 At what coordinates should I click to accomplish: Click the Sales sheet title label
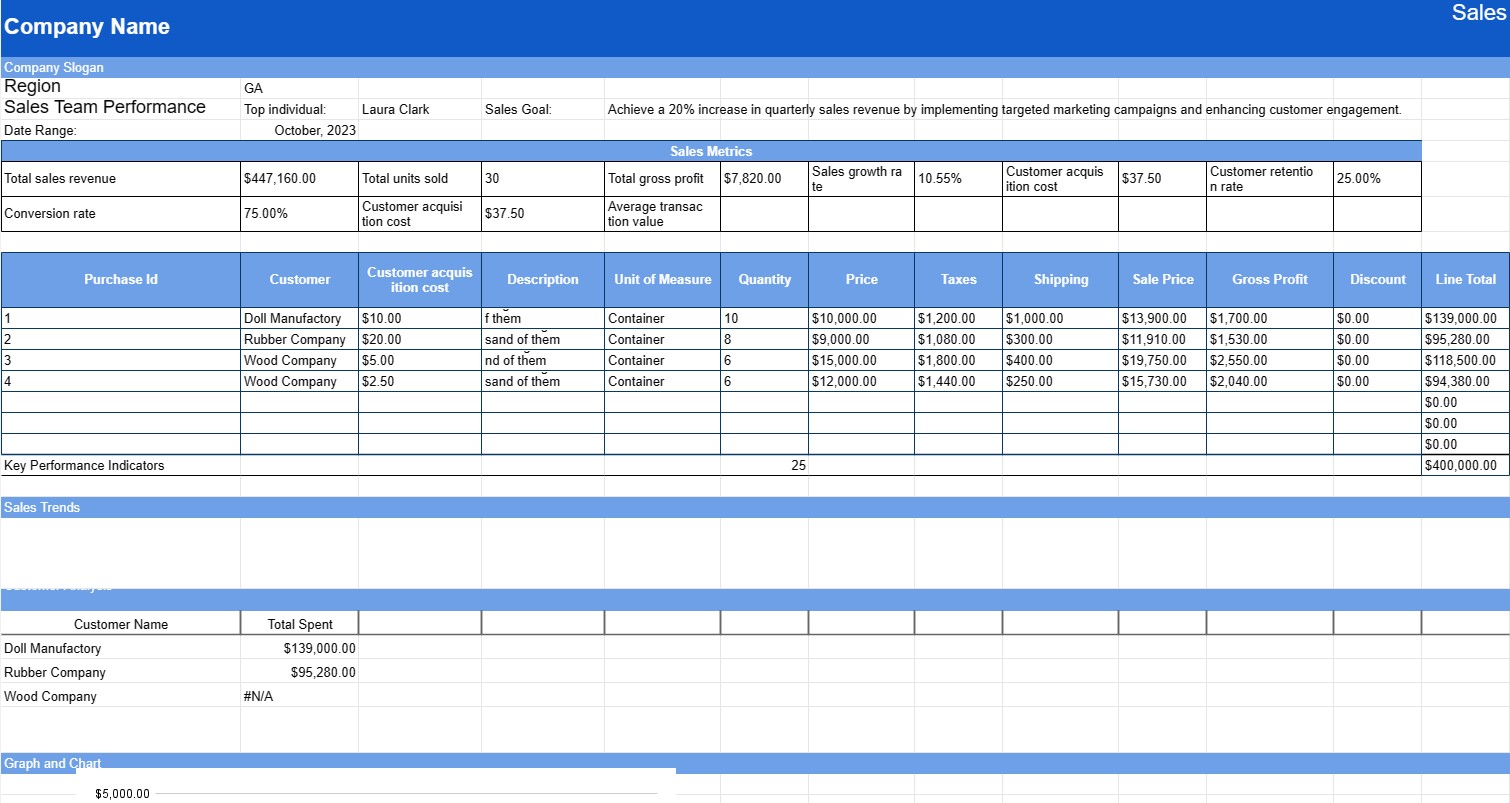pyautogui.click(x=1480, y=12)
